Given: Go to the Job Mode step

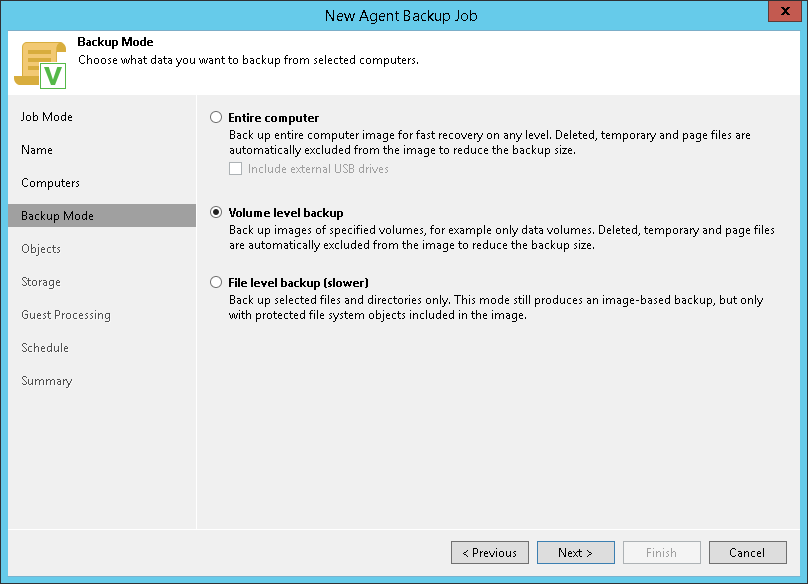Looking at the screenshot, I should (x=47, y=117).
